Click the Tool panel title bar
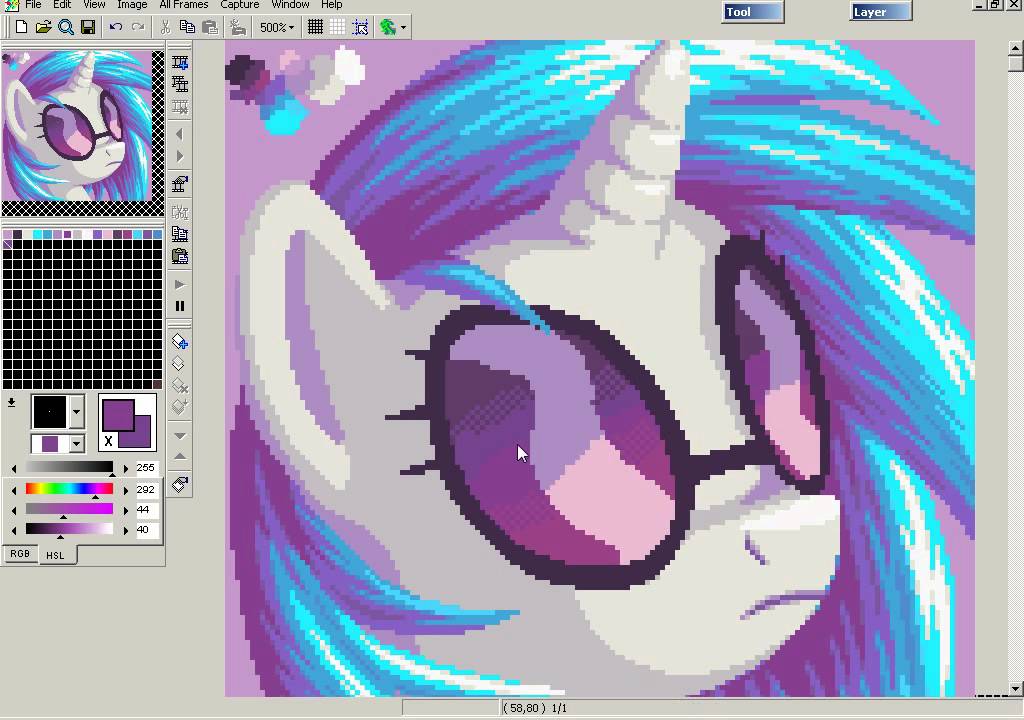This screenshot has width=1024, height=720. click(753, 12)
